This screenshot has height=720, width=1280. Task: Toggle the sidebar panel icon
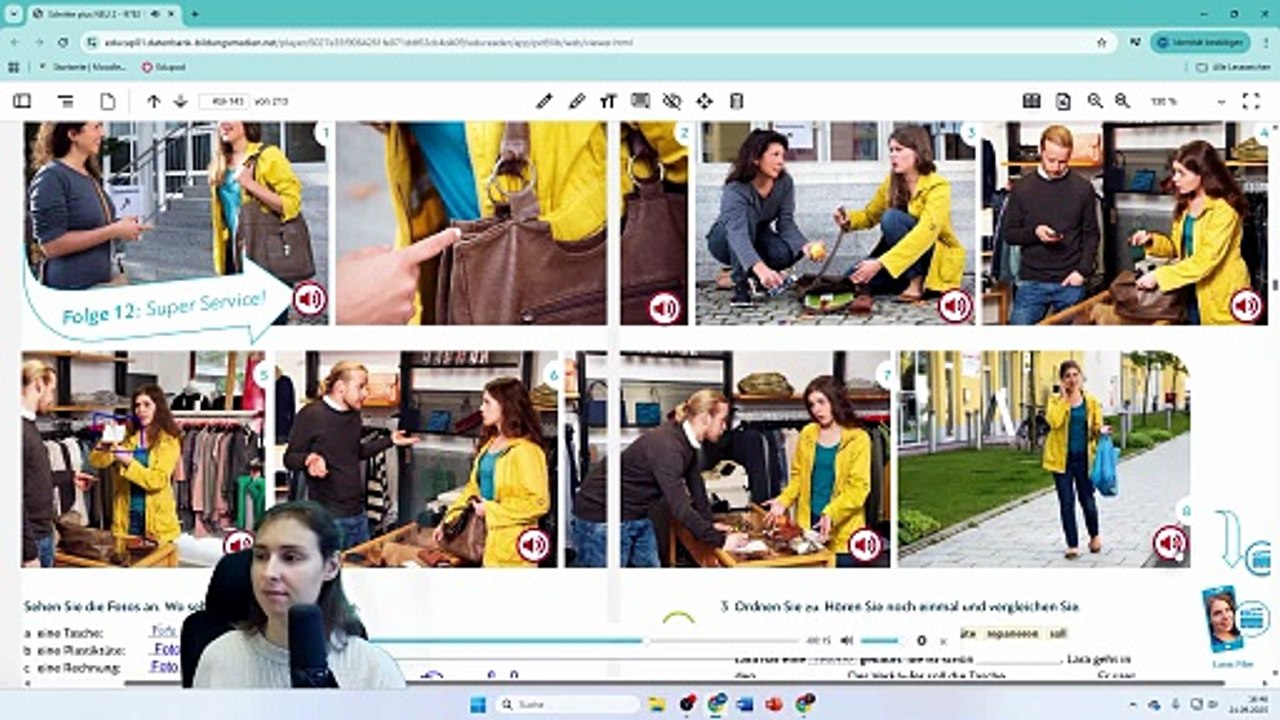click(x=21, y=101)
